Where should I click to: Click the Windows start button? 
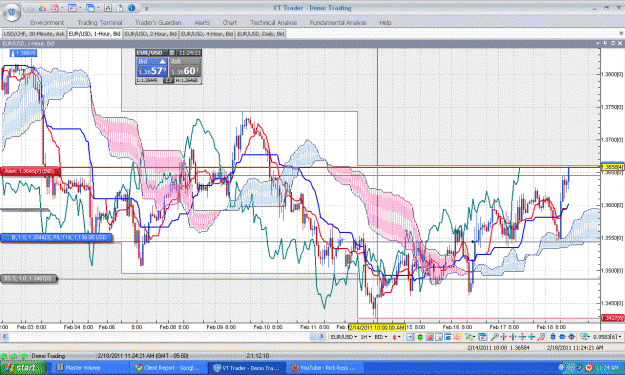click(x=23, y=367)
